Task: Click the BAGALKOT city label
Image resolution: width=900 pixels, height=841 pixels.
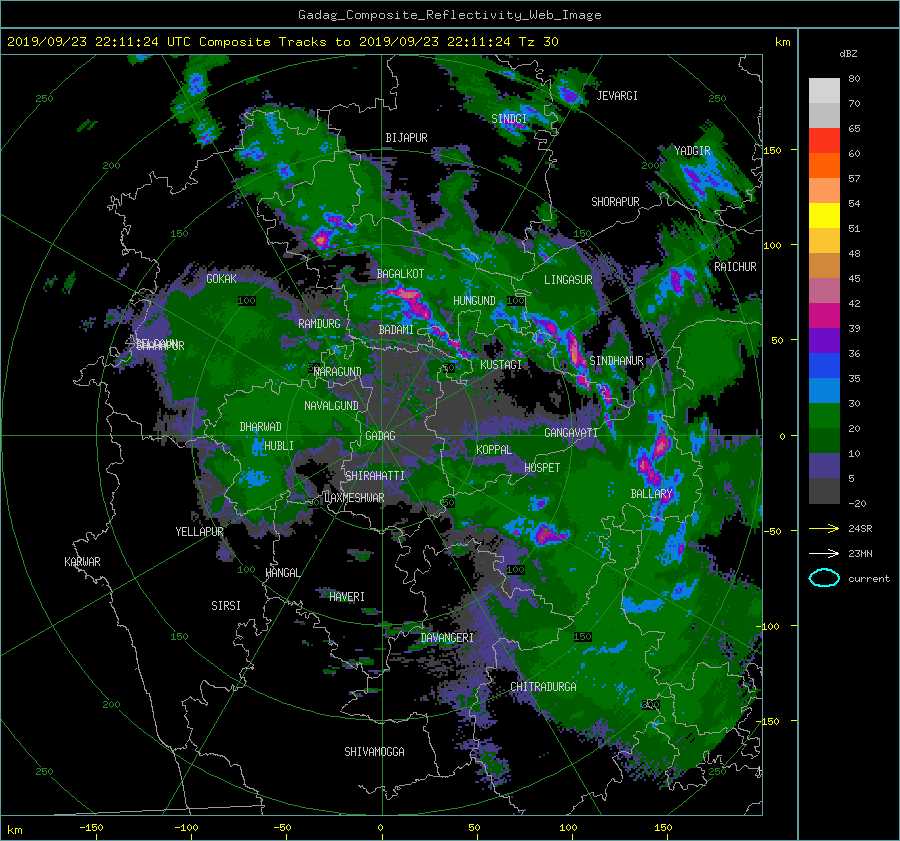Action: [x=400, y=274]
